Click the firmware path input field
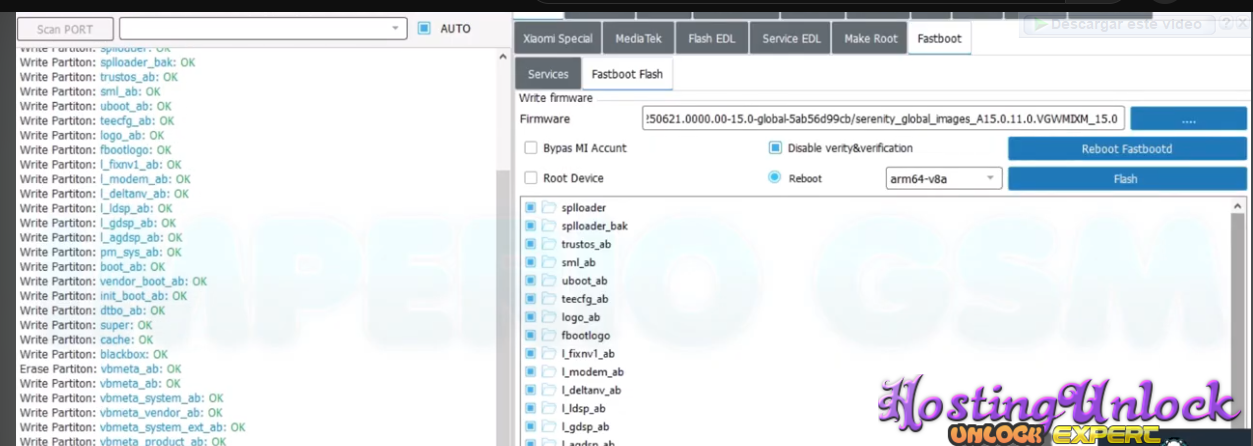1253x446 pixels. point(884,119)
